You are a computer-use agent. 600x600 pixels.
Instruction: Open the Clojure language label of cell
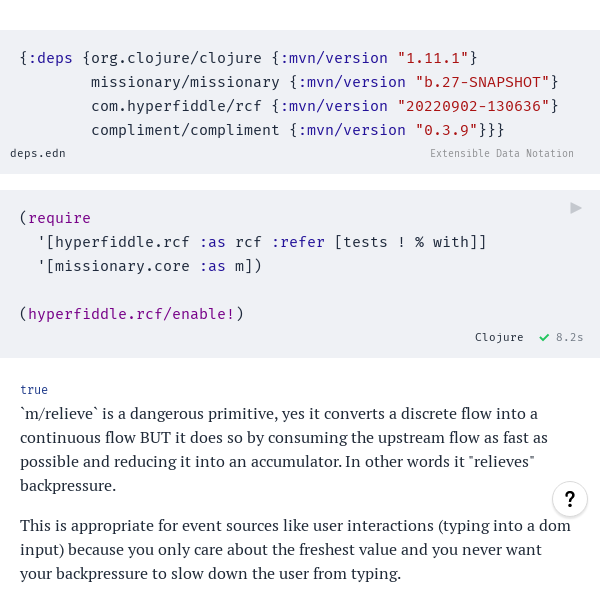(499, 337)
